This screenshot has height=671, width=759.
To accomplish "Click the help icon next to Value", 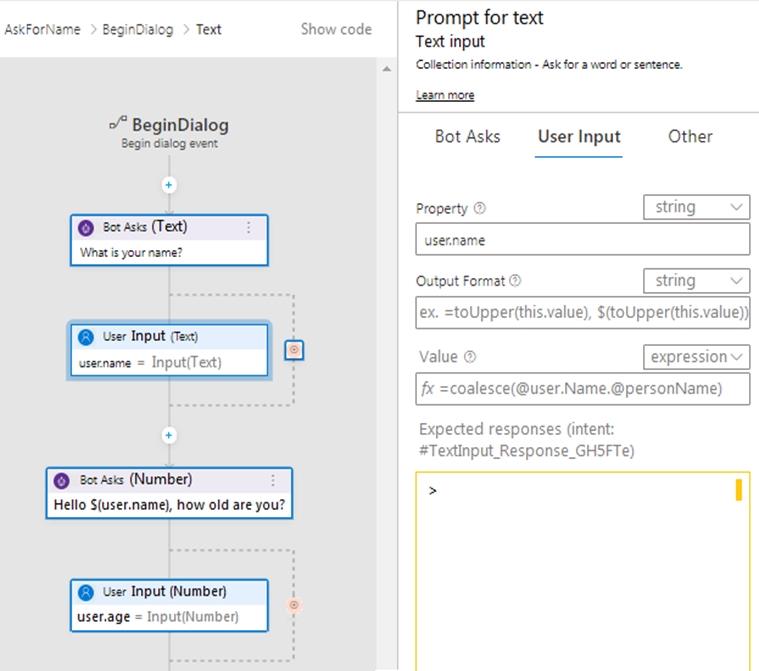I will point(470,357).
